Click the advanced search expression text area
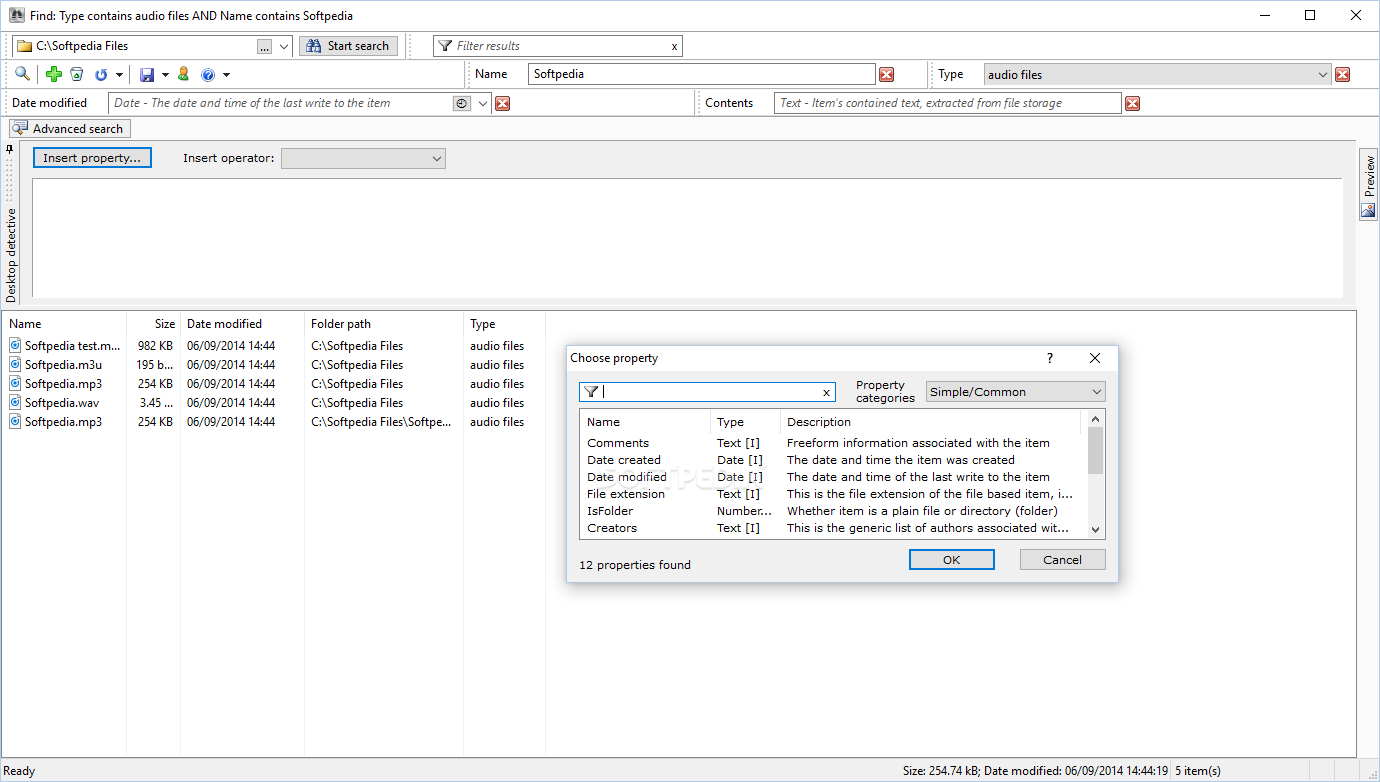Image resolution: width=1380 pixels, height=782 pixels. click(x=687, y=237)
